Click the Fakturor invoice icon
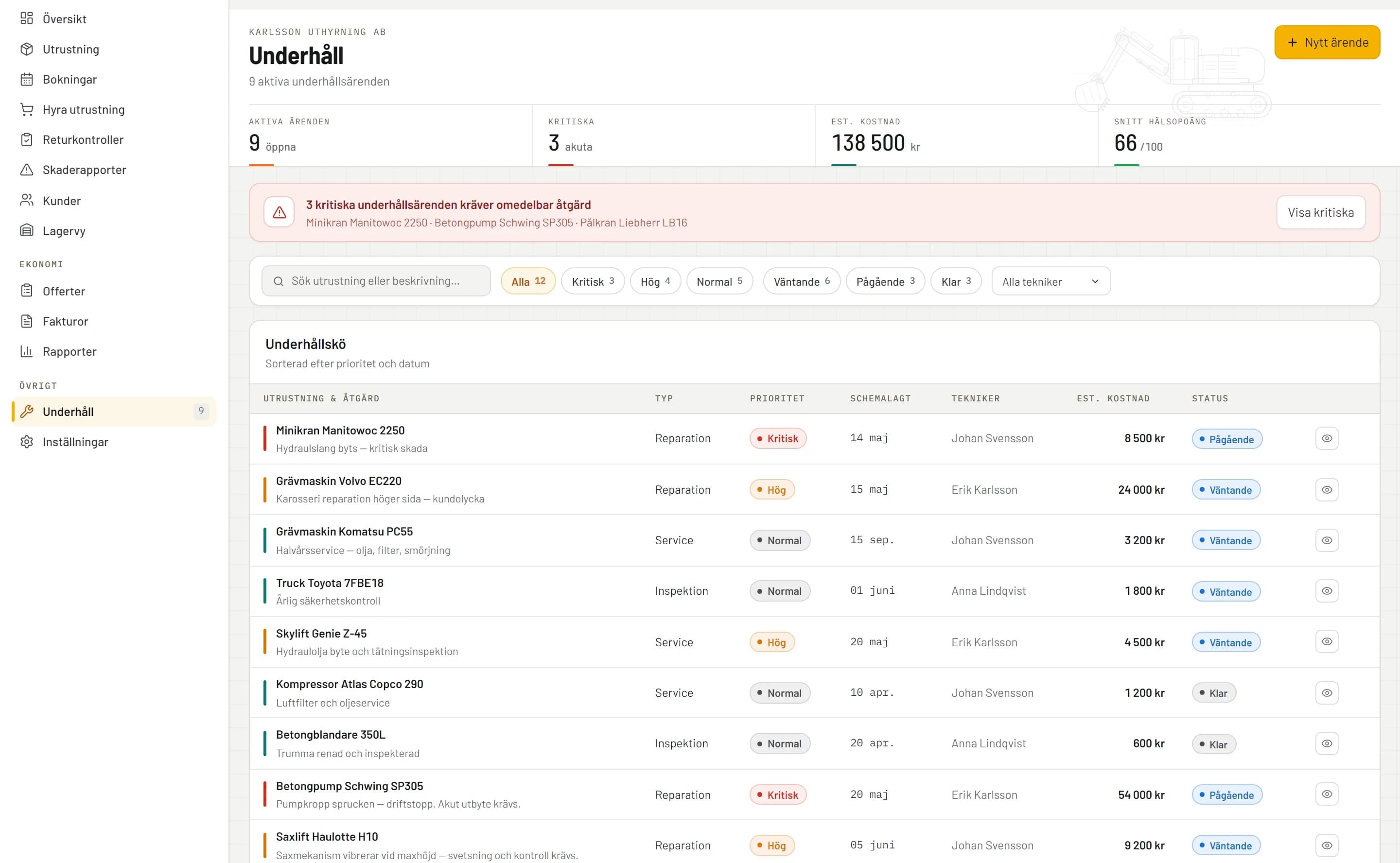Image resolution: width=1400 pixels, height=863 pixels. [26, 321]
